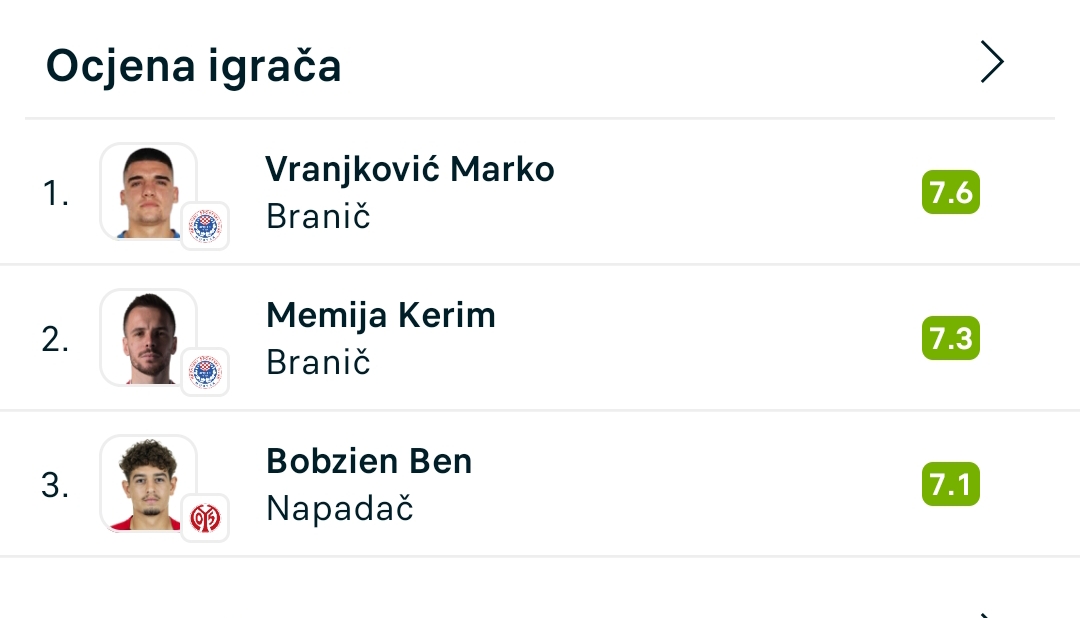Expand the Ocjena igrača section arrow
Image resolution: width=1080 pixels, height=618 pixels.
click(991, 63)
